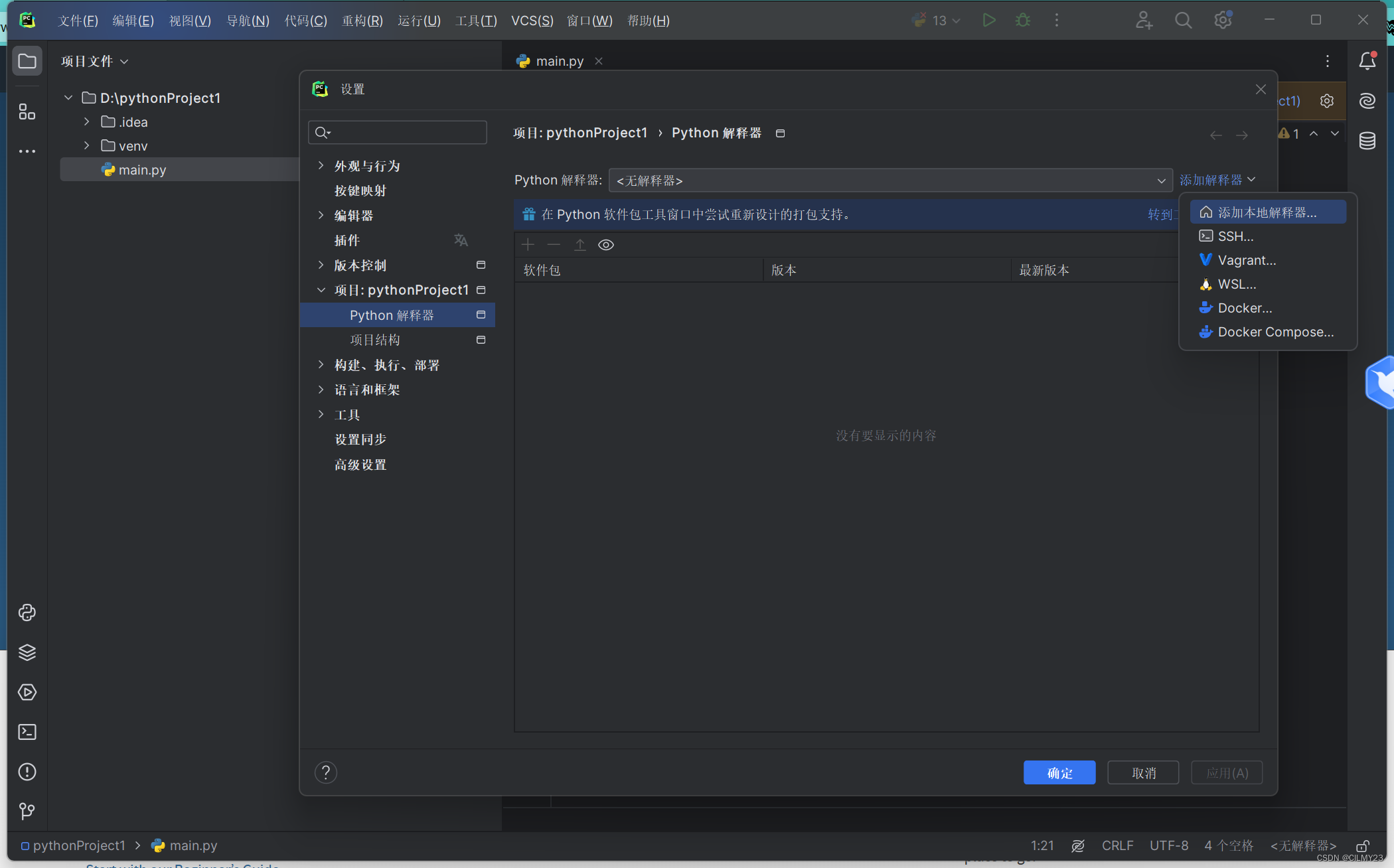The image size is (1394, 868).
Task: Expand 编辑器 settings category
Action: coord(321,215)
